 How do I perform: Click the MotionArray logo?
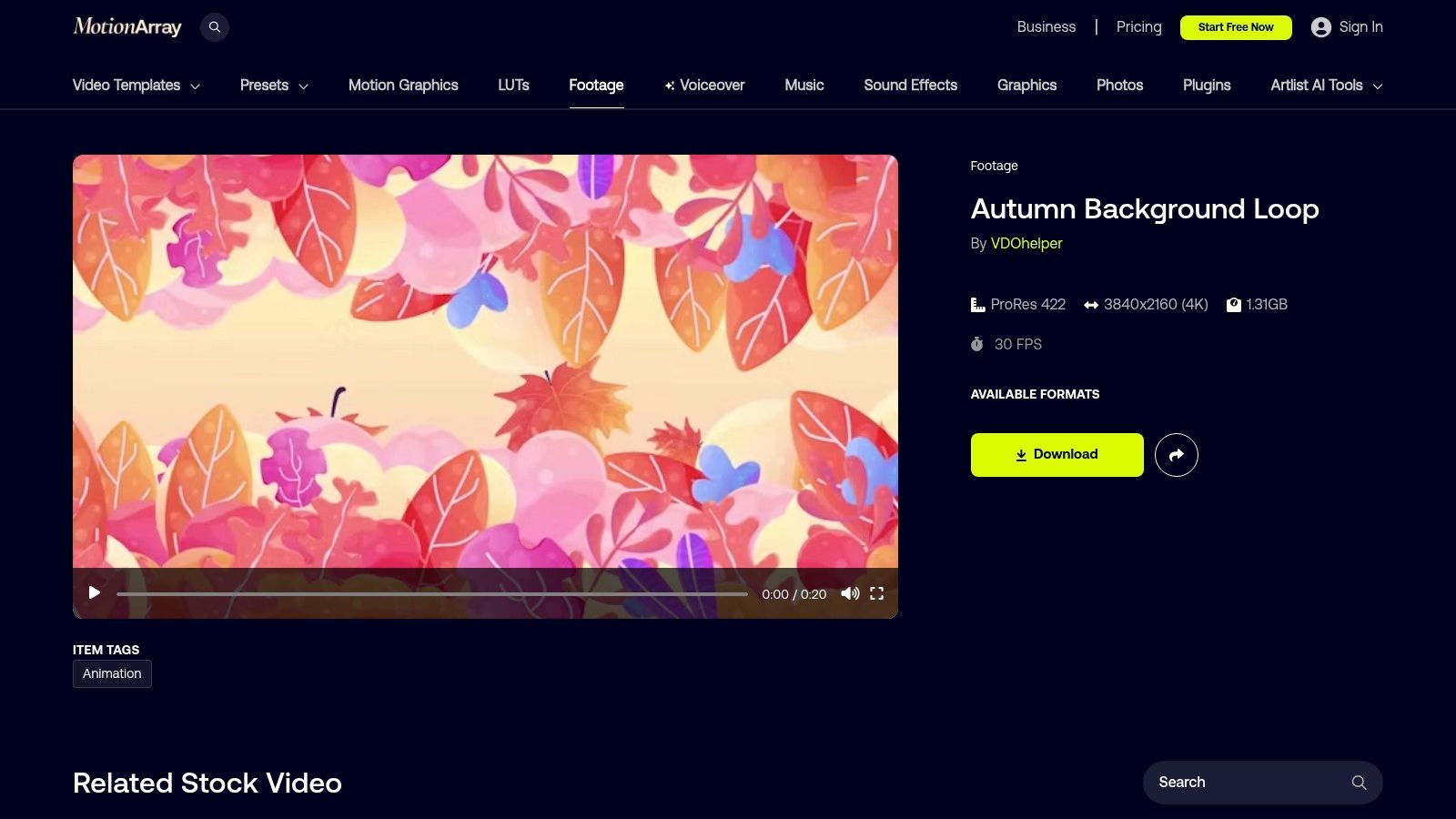pos(127,26)
